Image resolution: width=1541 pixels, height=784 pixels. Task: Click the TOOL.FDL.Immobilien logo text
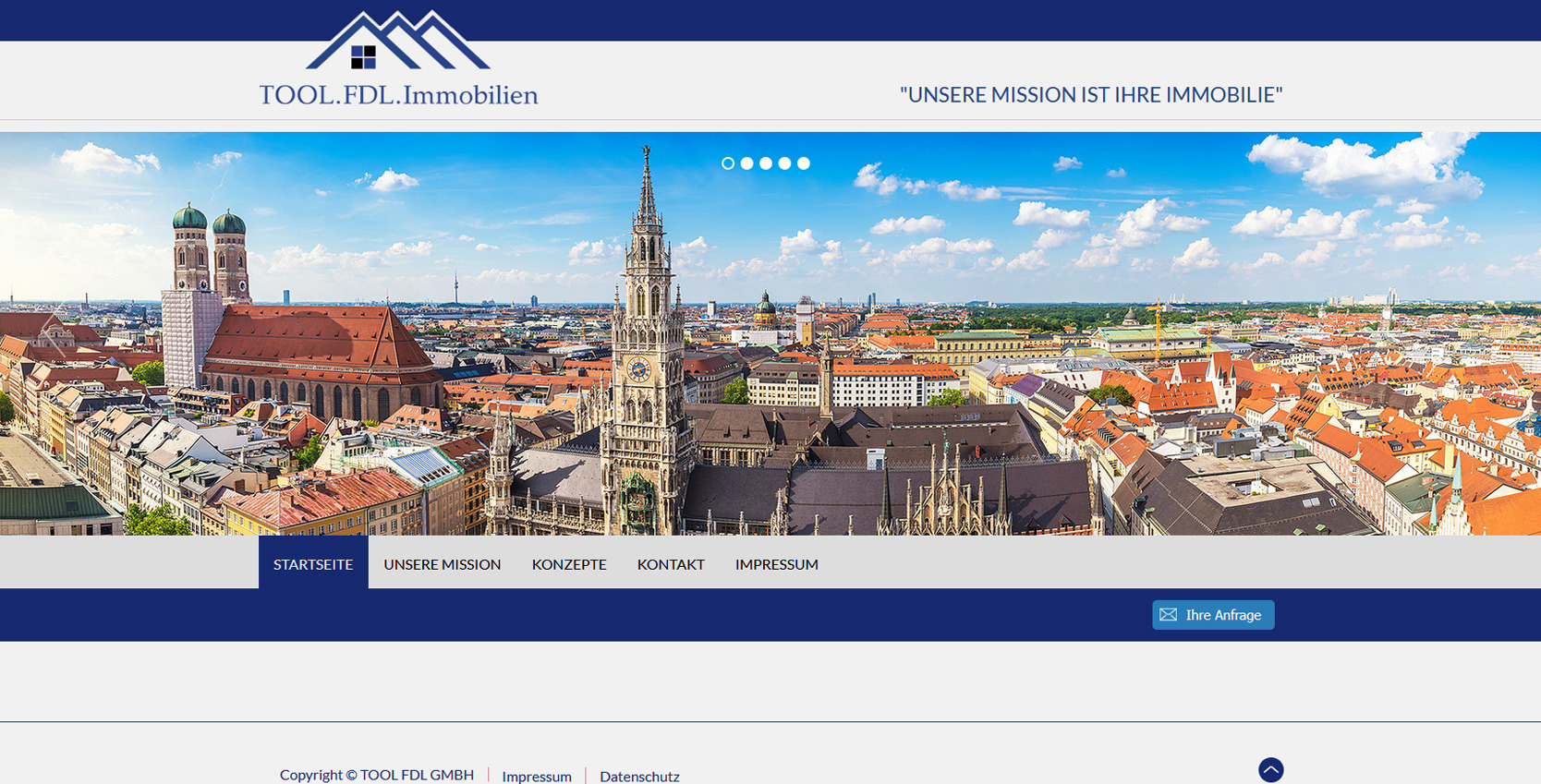[398, 95]
